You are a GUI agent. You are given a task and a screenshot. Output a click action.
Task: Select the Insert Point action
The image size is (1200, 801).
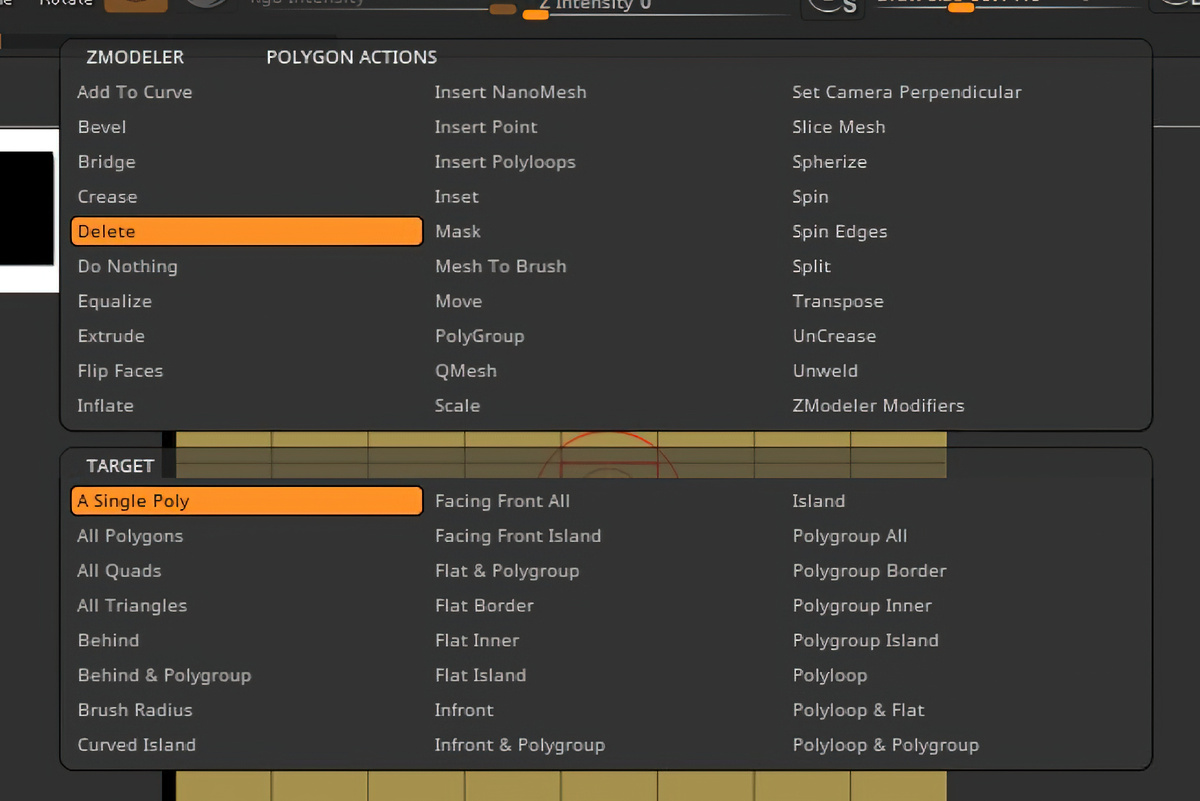[x=486, y=127]
